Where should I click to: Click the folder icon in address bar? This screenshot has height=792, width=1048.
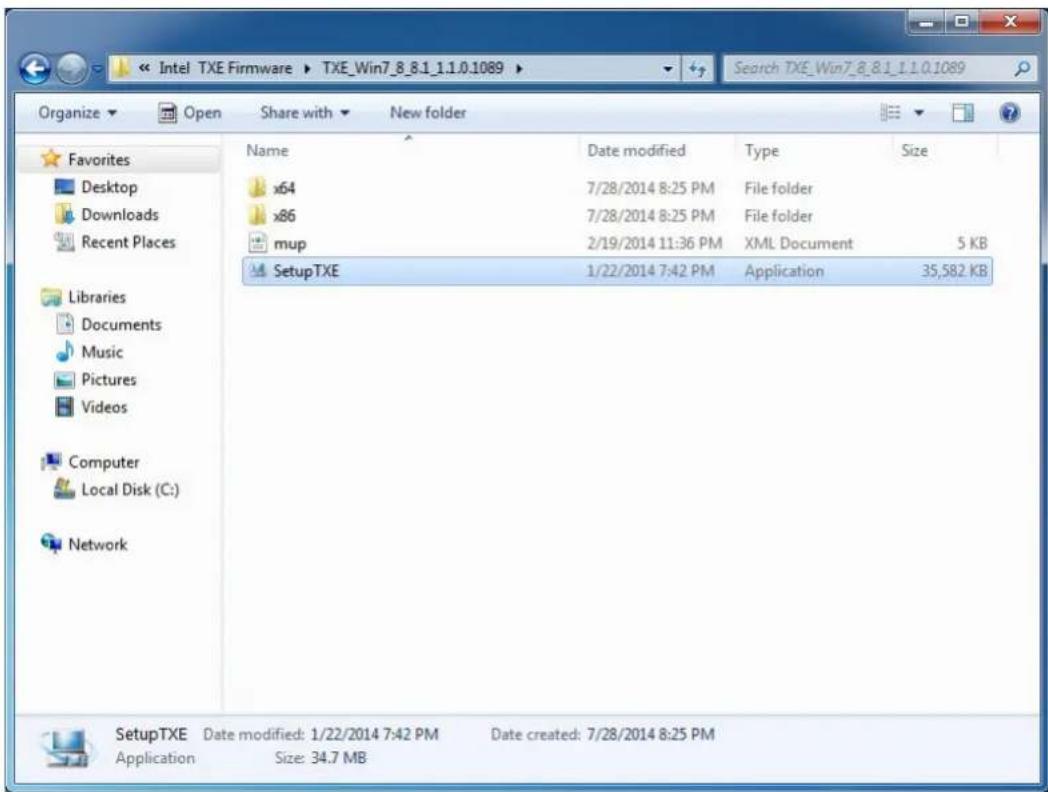121,68
